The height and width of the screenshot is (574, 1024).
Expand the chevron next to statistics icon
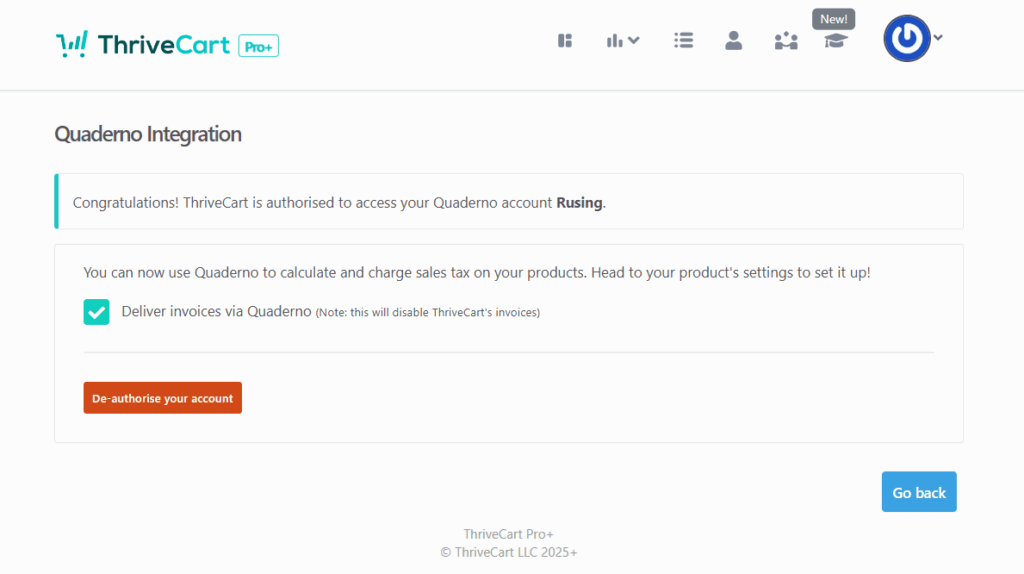[x=634, y=41]
